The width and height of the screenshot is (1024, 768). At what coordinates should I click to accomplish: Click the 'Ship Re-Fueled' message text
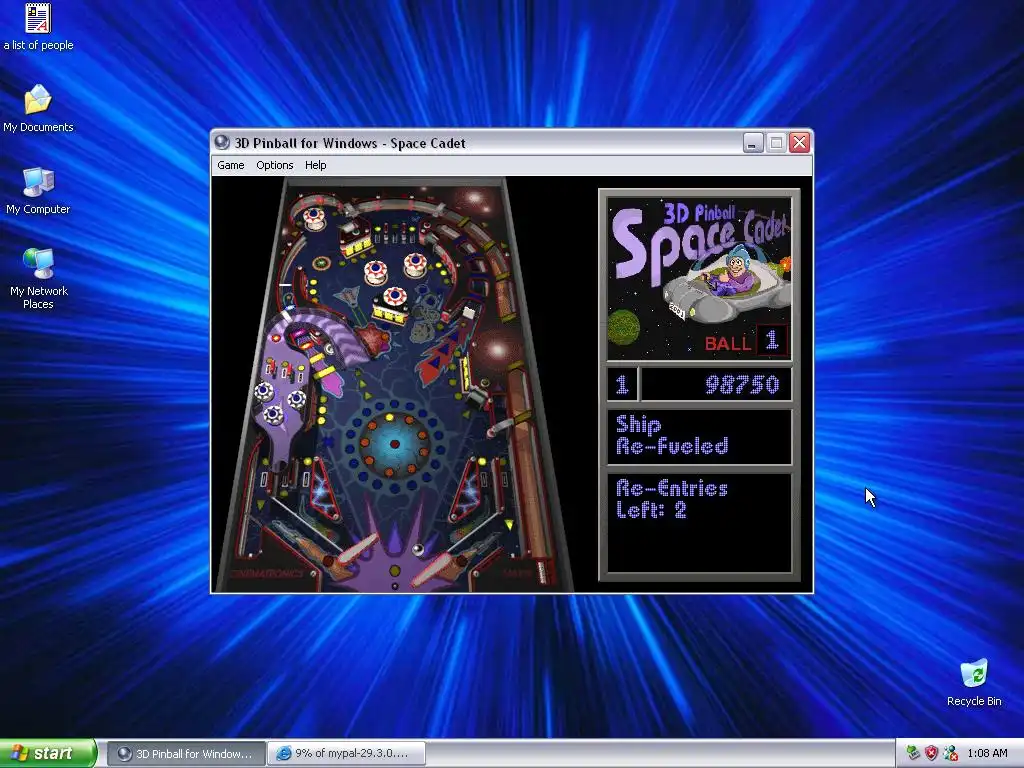pos(672,436)
